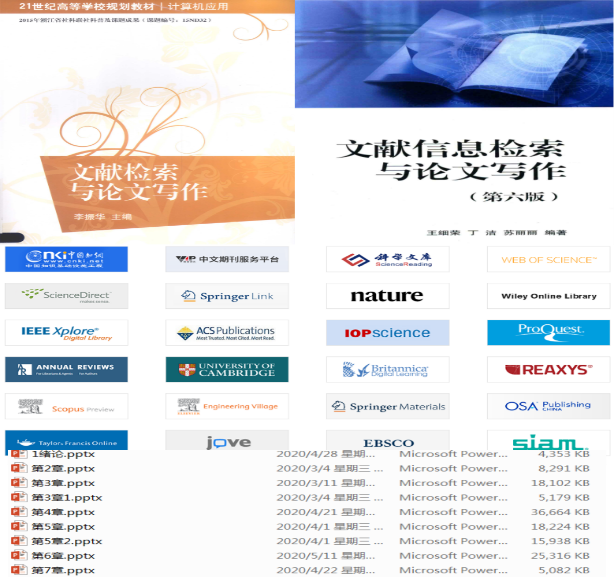Select the Wiley Online Library logo
This screenshot has height=577, width=614.
(x=549, y=296)
